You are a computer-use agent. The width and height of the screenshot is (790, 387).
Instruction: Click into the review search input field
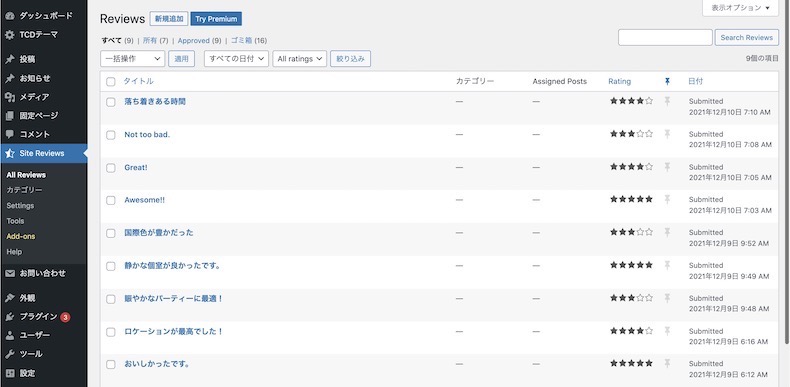tap(665, 38)
